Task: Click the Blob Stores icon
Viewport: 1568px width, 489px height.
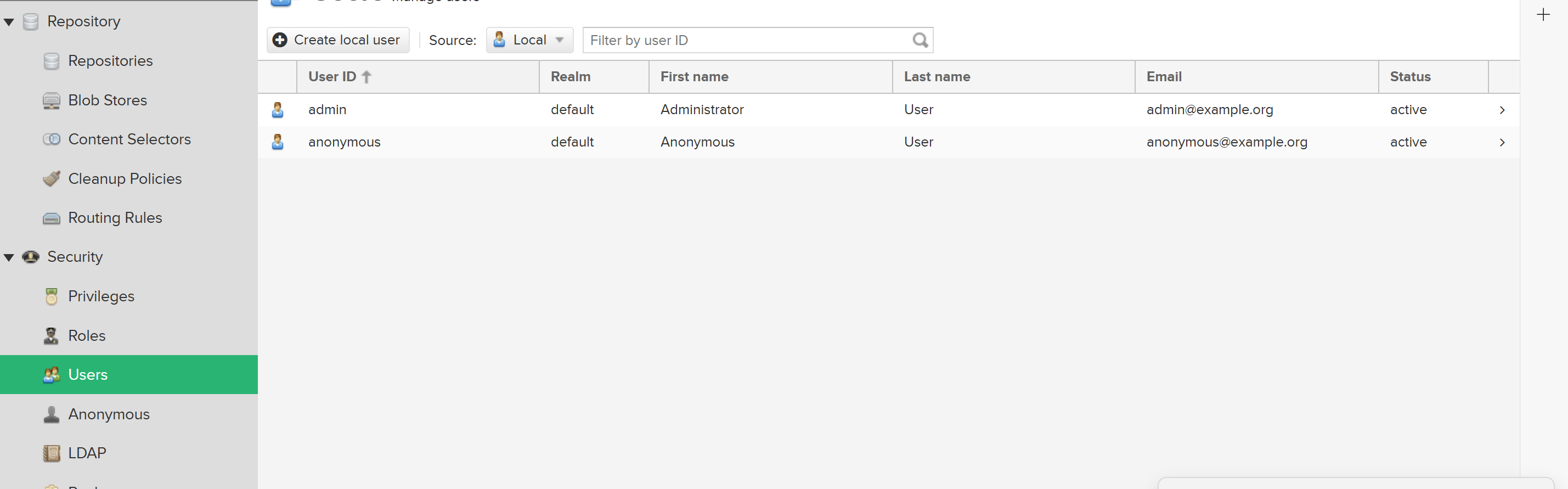Action: tap(52, 100)
